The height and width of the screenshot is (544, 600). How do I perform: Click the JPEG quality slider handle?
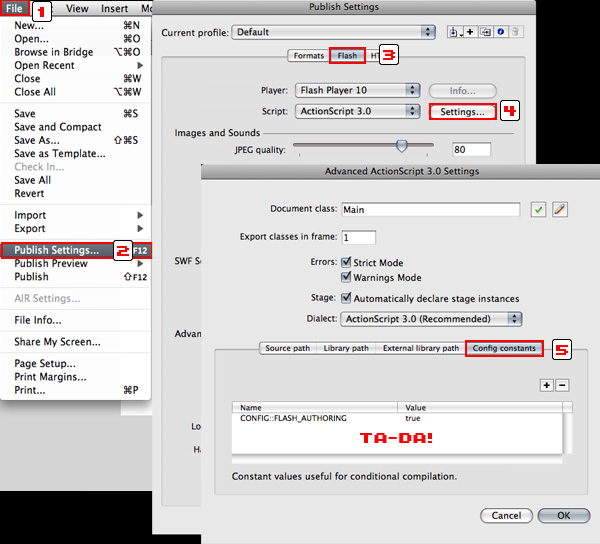[401, 145]
